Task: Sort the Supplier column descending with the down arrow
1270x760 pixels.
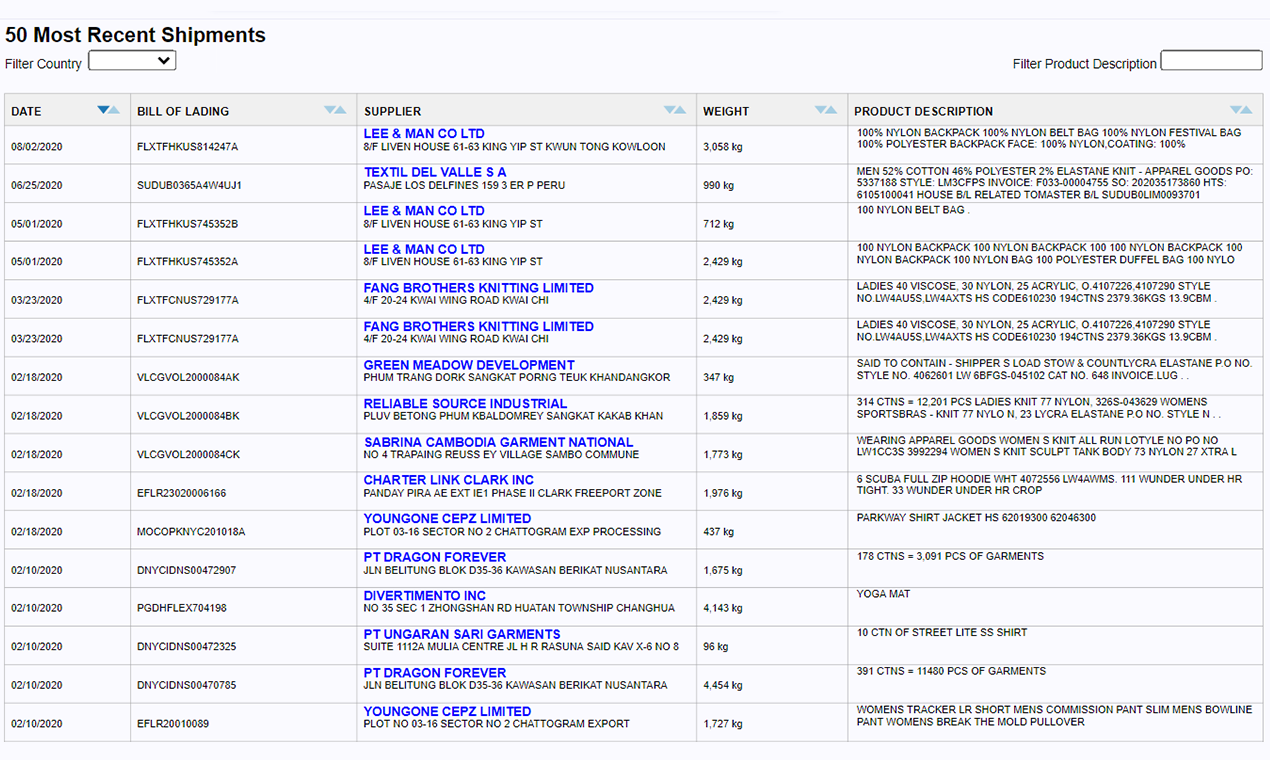Action: point(670,110)
